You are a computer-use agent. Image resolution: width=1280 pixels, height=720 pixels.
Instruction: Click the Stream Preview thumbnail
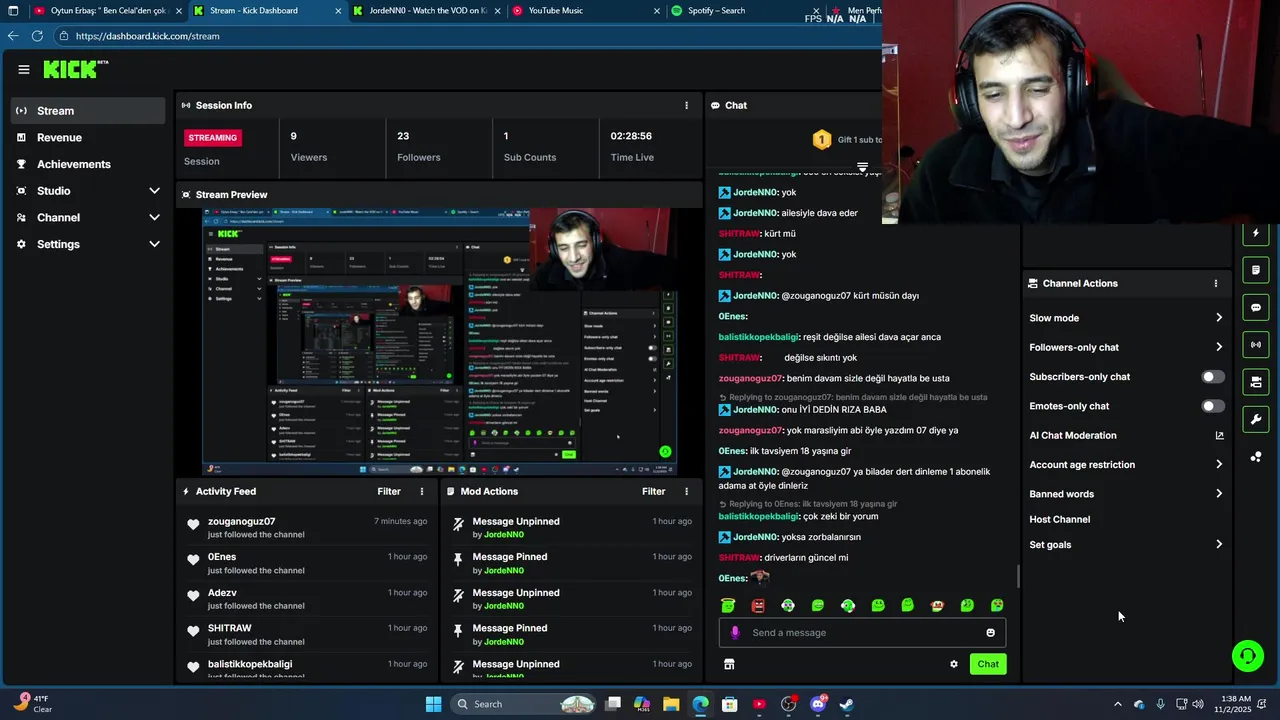(x=440, y=342)
